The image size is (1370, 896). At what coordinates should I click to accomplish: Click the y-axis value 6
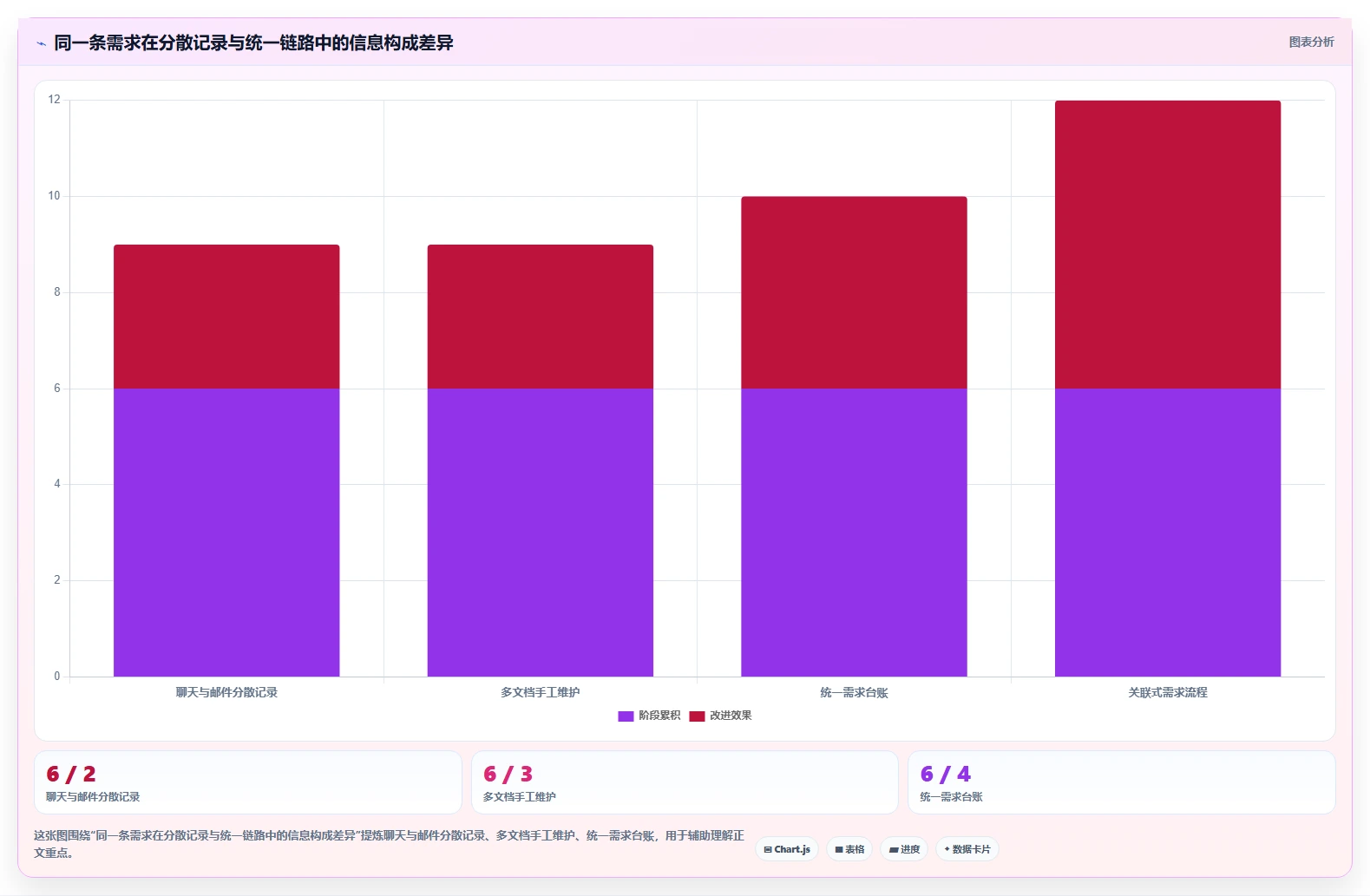point(57,389)
